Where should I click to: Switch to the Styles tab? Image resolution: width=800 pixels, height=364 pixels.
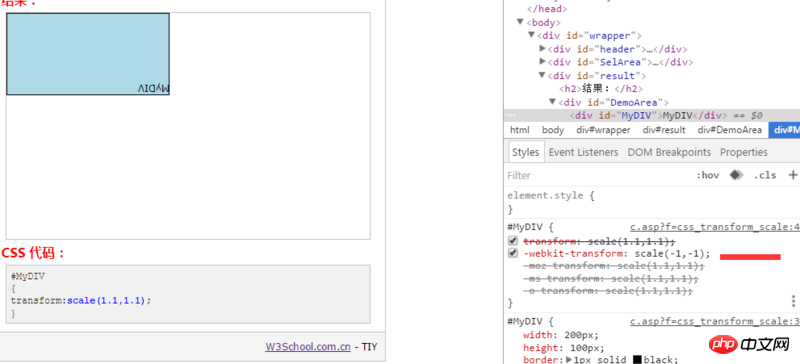pyautogui.click(x=526, y=152)
